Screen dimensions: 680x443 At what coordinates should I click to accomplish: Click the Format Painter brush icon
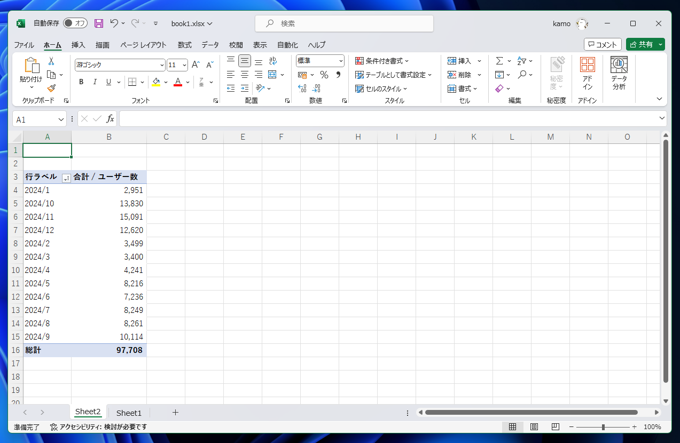(x=51, y=88)
